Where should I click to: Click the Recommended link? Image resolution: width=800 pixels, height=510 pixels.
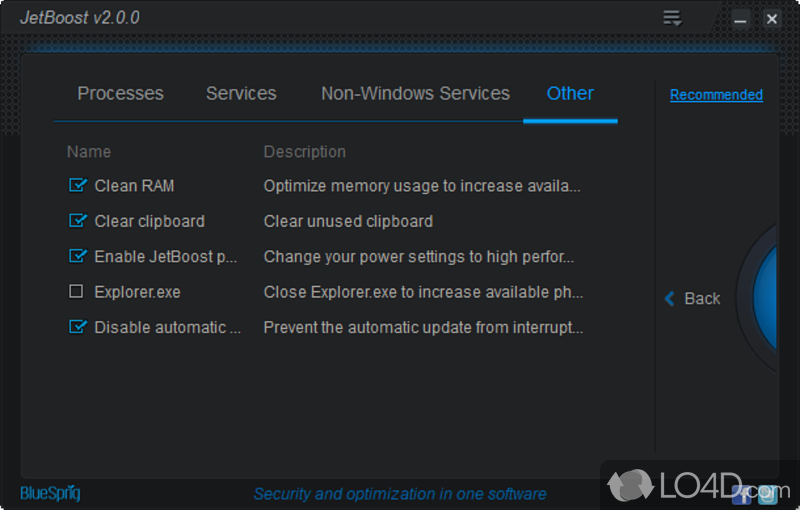coord(716,95)
